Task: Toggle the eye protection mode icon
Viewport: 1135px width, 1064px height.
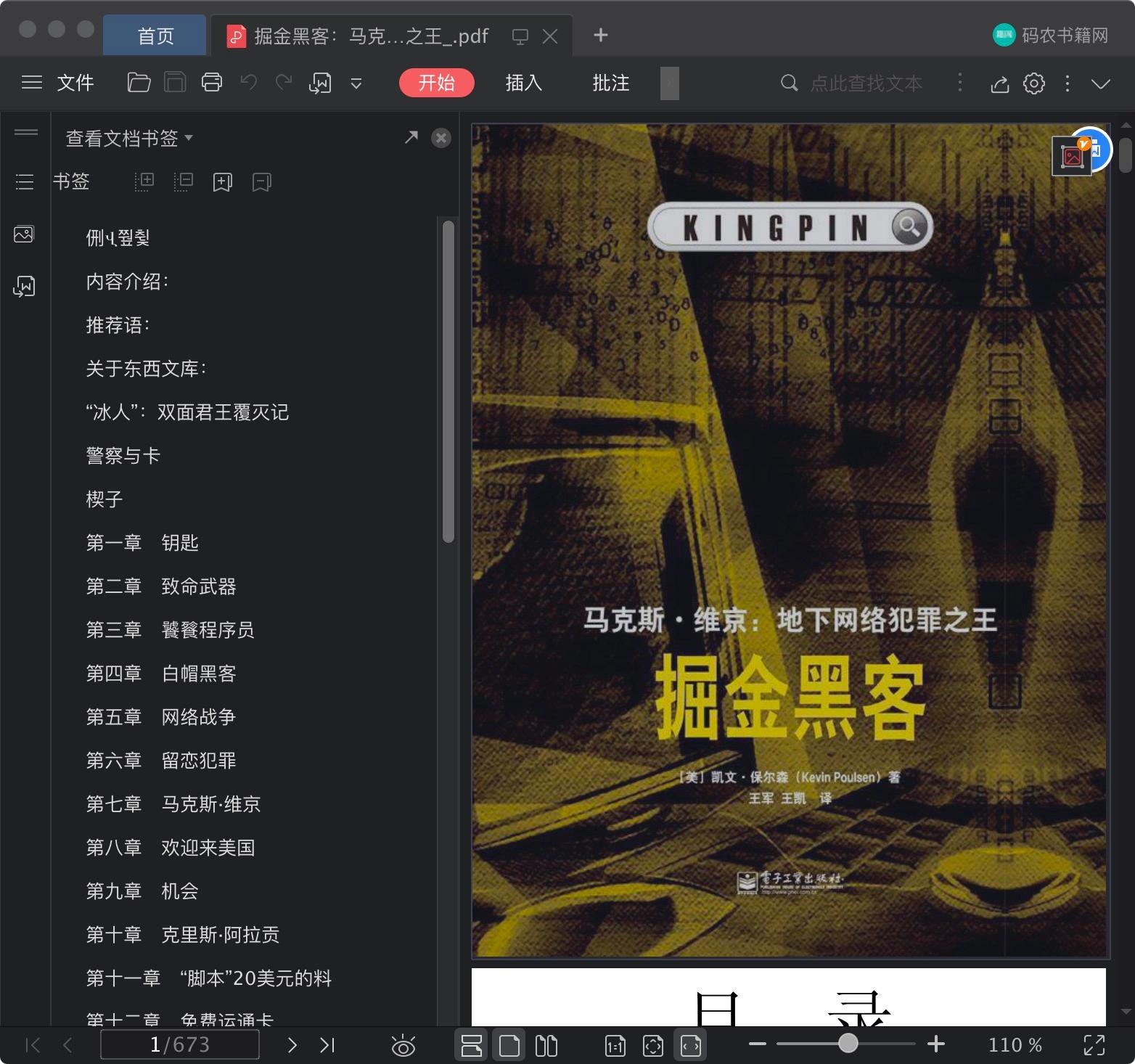Action: tap(403, 1046)
